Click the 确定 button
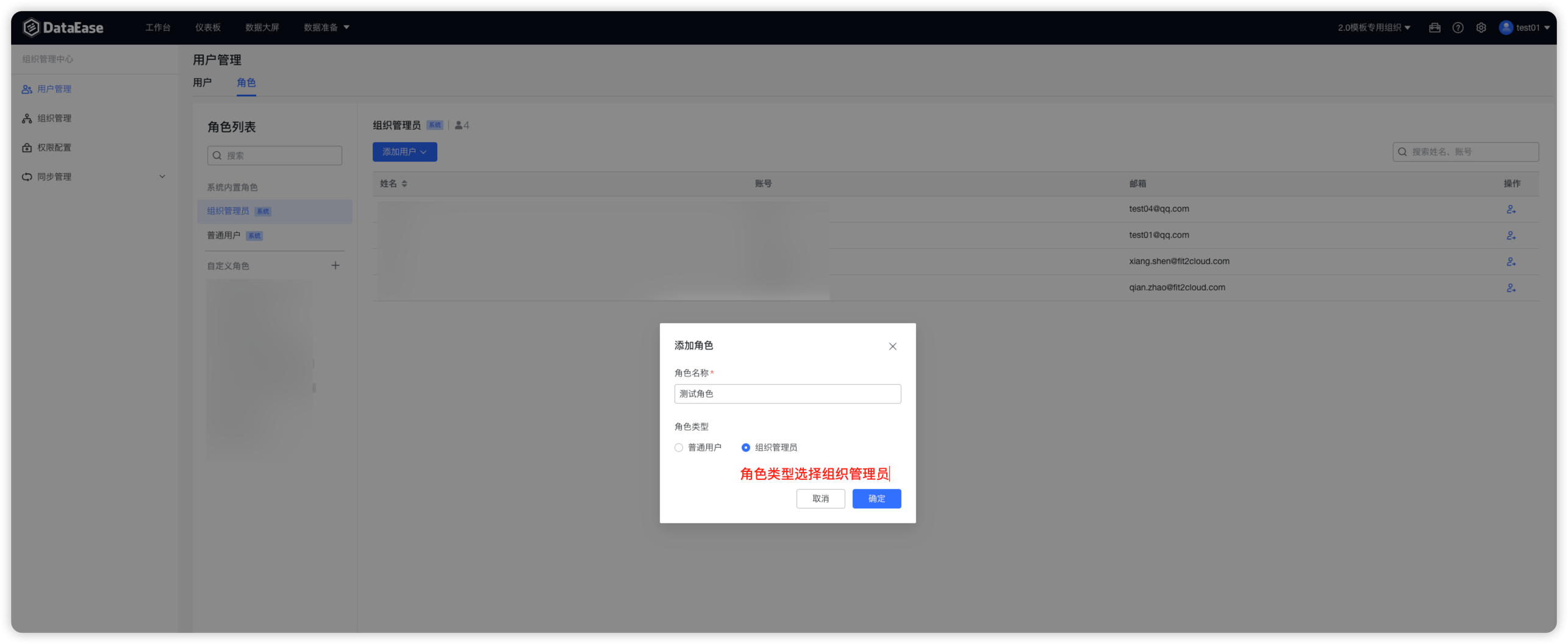 [876, 499]
